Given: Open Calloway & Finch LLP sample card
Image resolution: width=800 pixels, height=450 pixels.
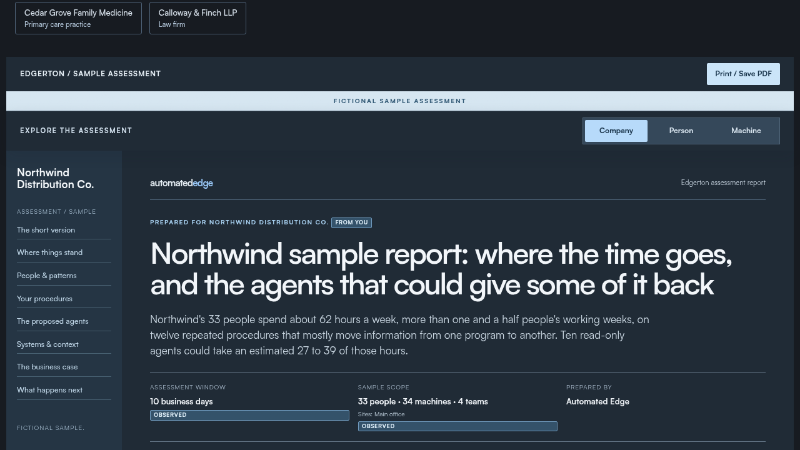Looking at the screenshot, I should [197, 18].
